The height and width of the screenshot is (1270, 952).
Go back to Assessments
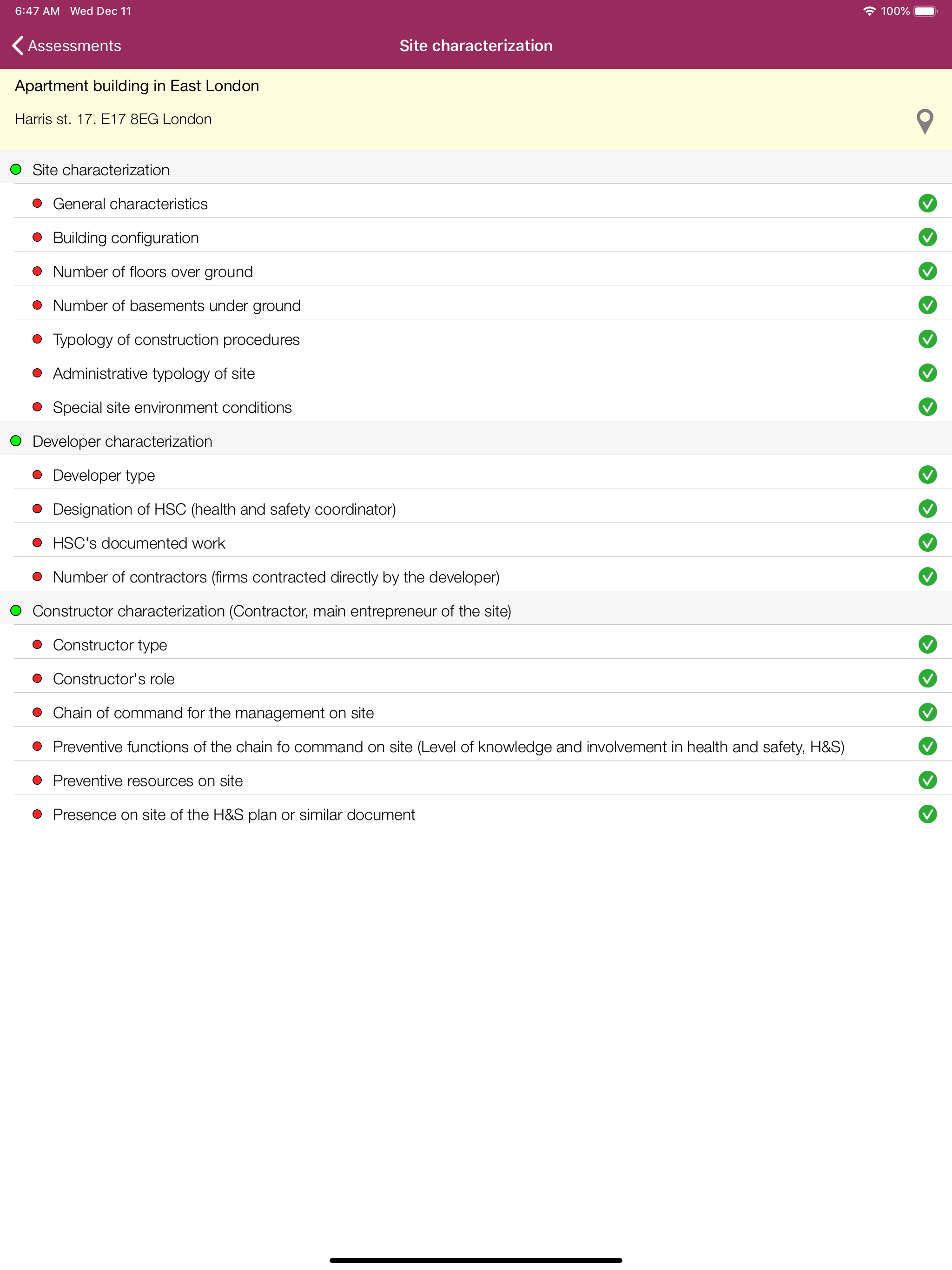tap(66, 46)
